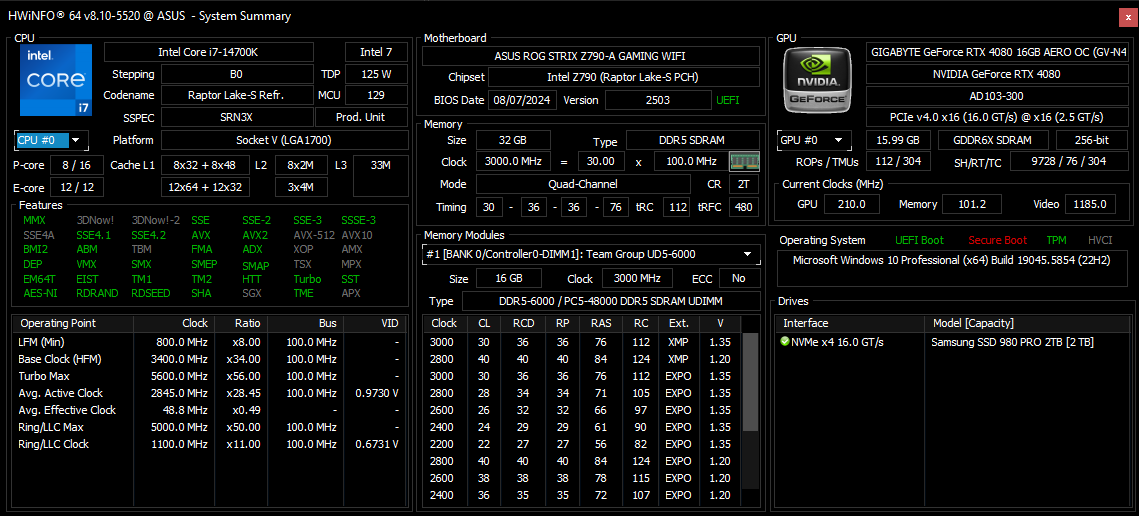Screen dimensions: 1139x516
Task: Click the Model [Capacity] column header
Action: pos(1027,323)
